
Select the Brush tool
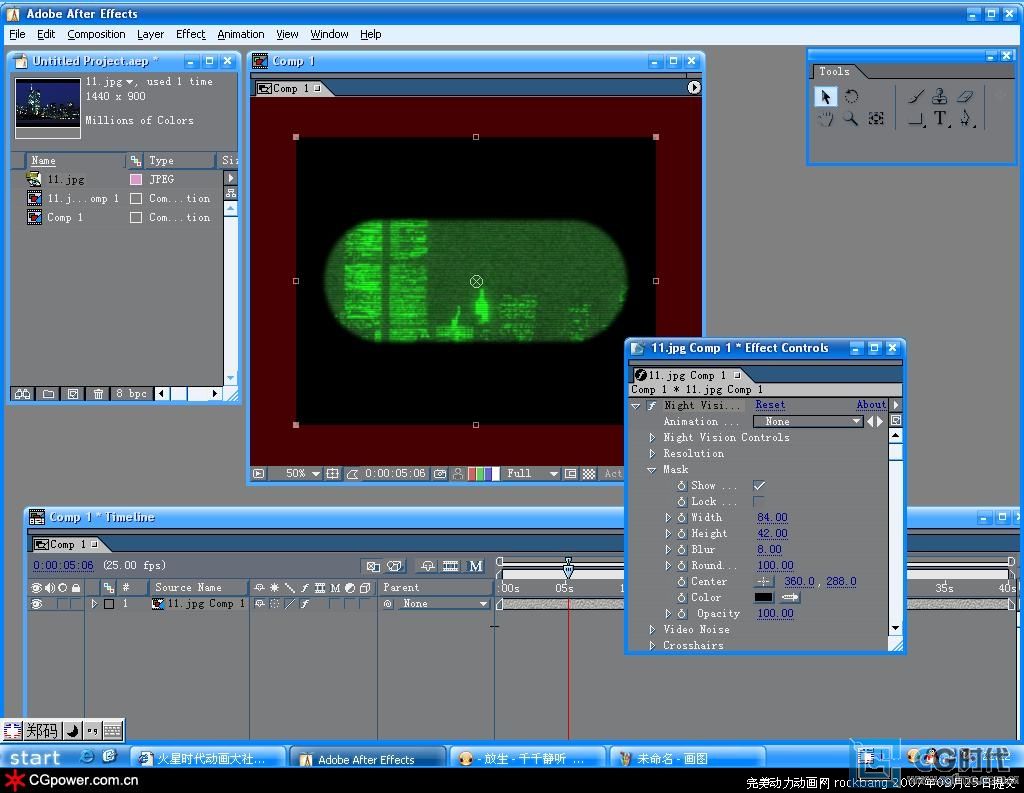pyautogui.click(x=916, y=97)
